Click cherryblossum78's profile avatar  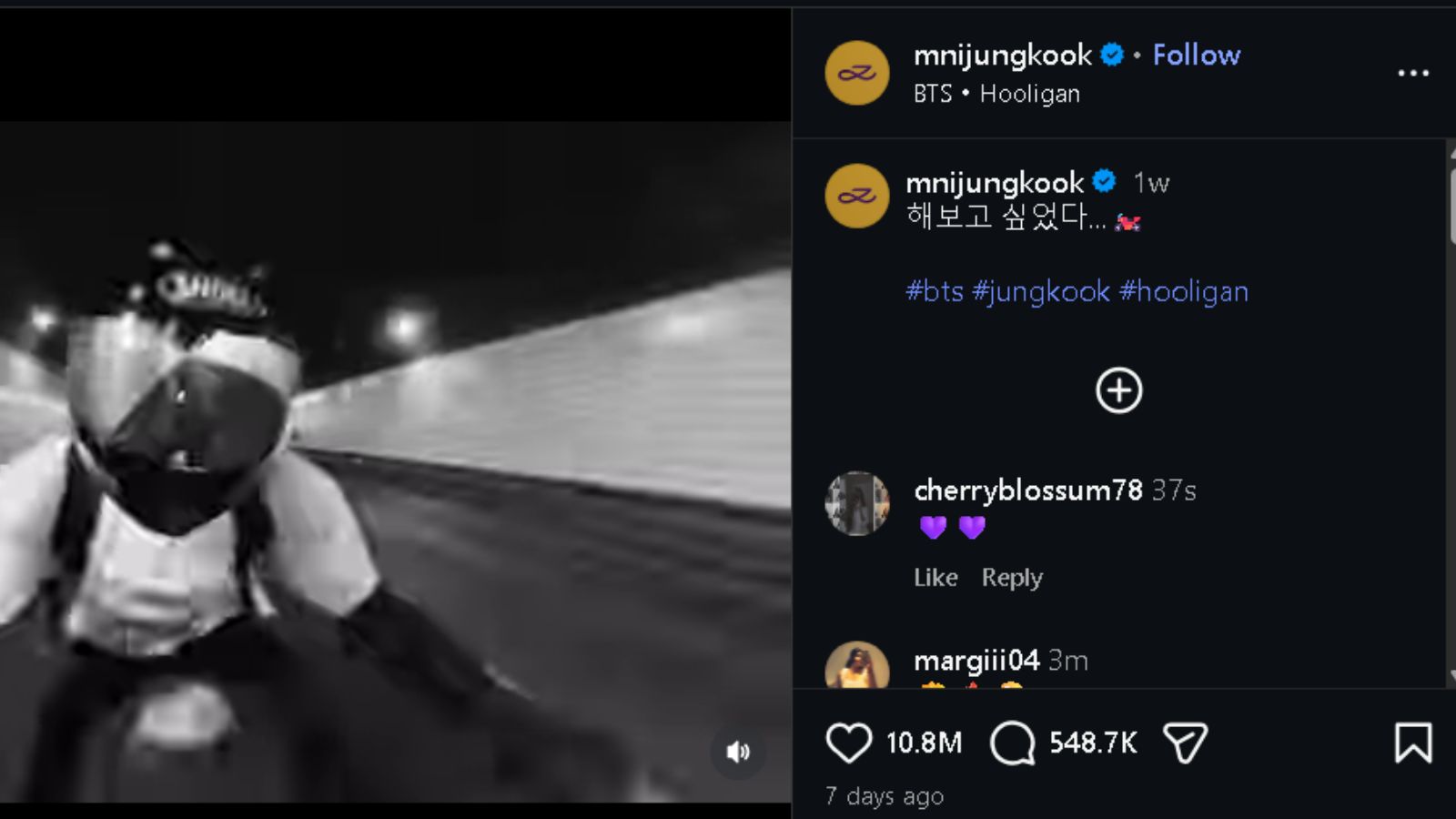(856, 503)
